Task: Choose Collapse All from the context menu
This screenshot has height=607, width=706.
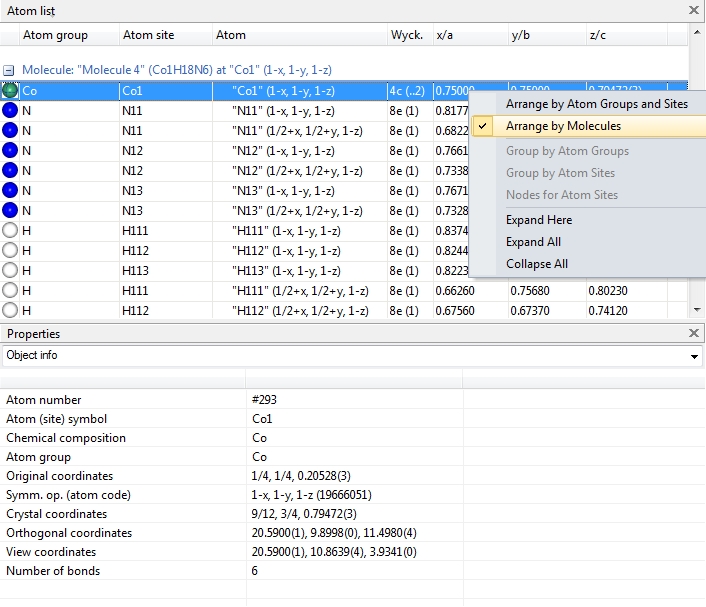Action: [537, 264]
